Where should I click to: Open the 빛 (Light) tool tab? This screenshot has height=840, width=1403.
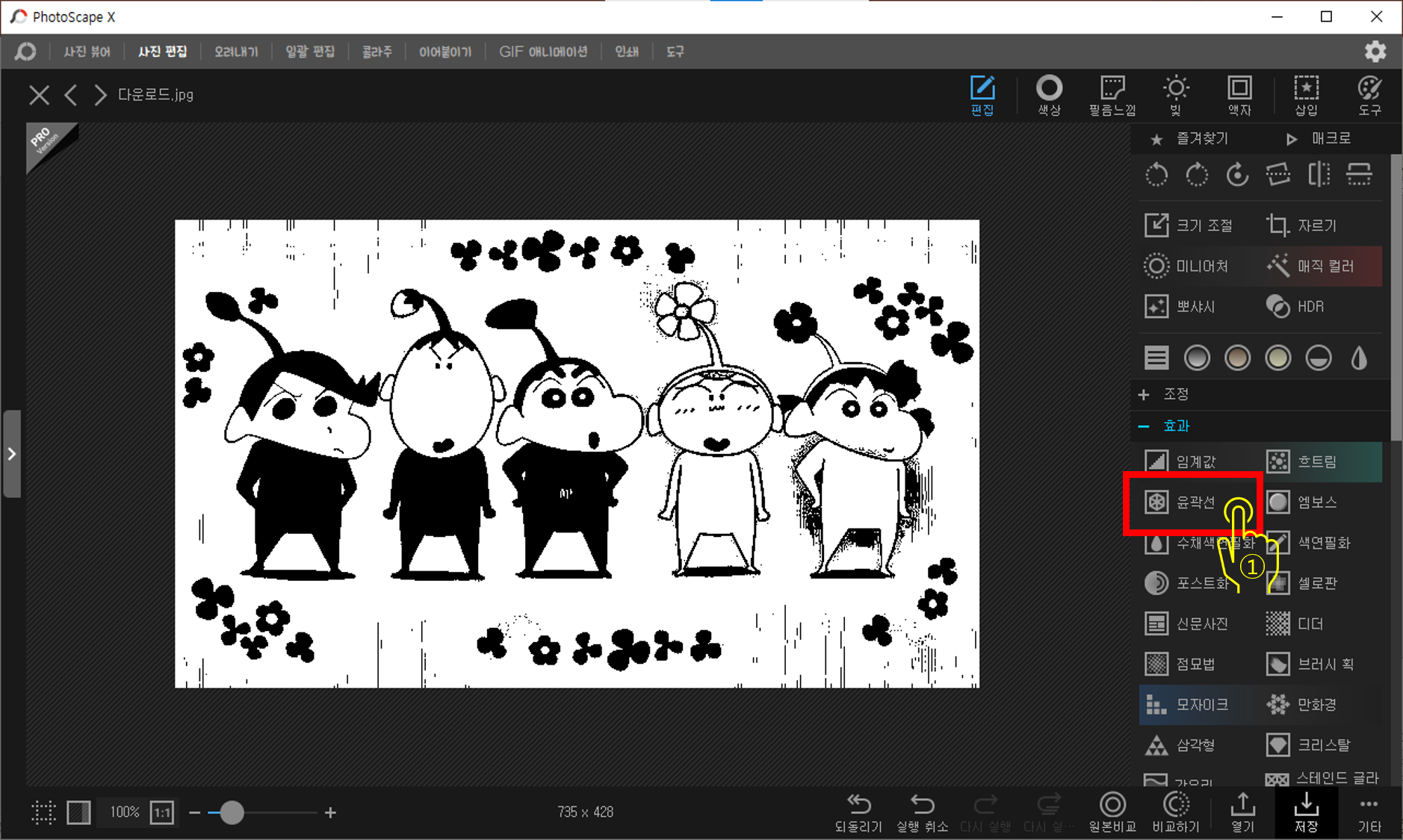coord(1176,96)
